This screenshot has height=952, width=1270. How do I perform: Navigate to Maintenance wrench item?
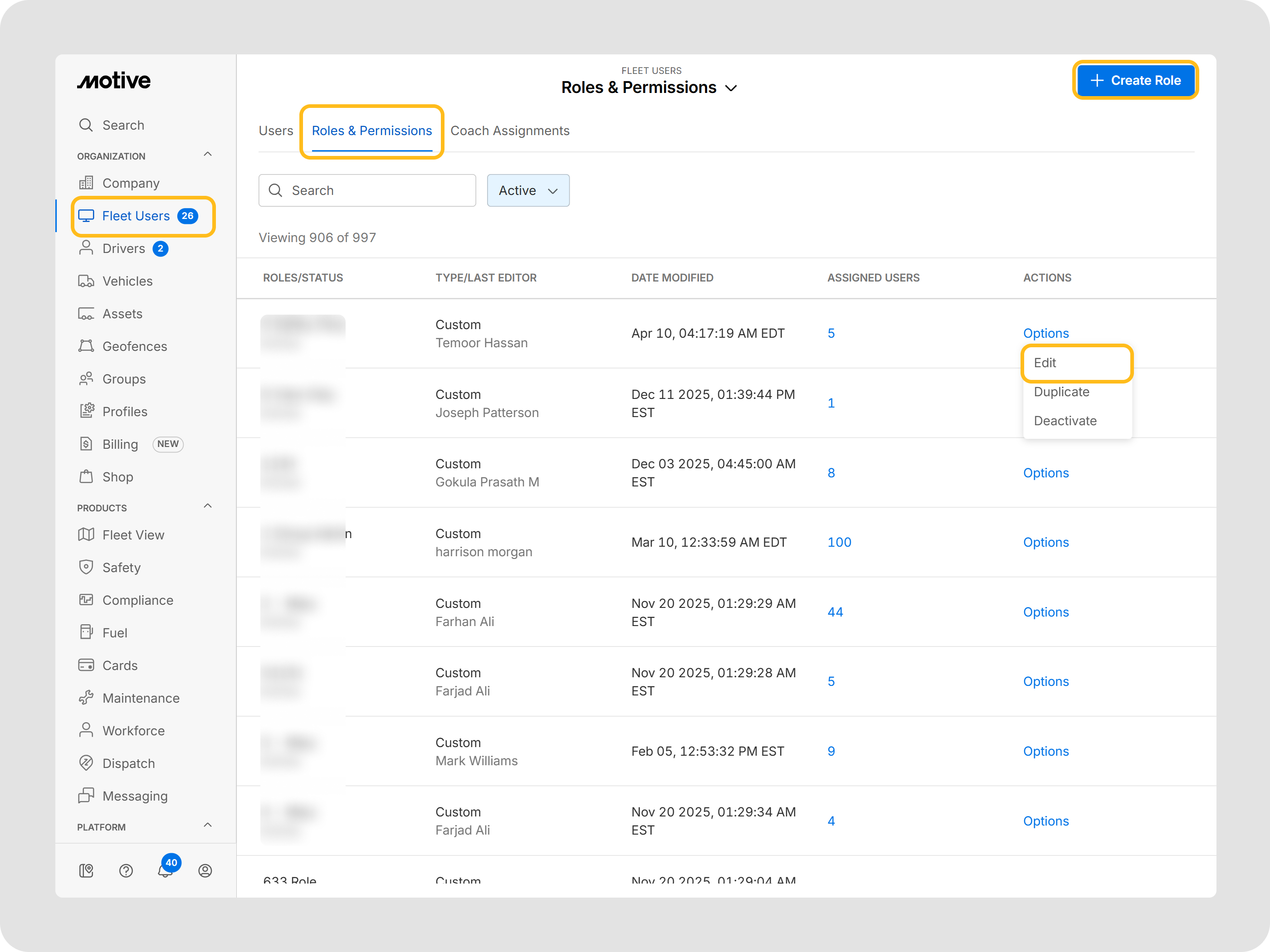[141, 698]
